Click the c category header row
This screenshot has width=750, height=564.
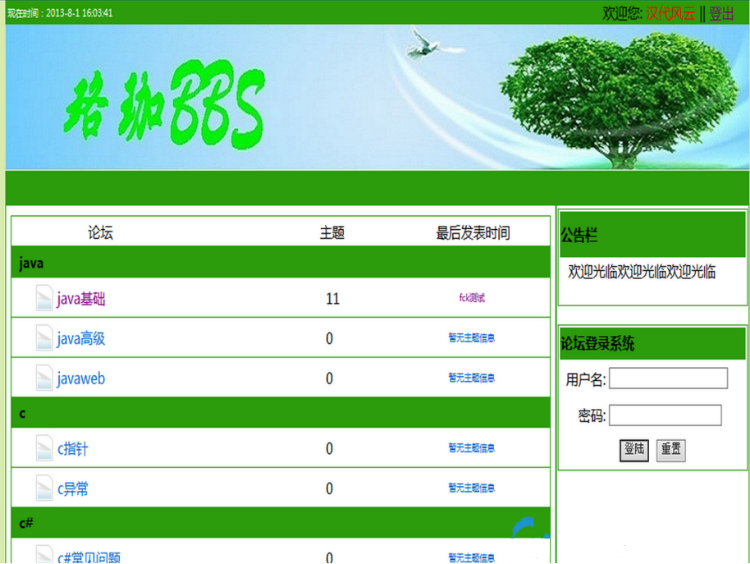click(x=280, y=413)
